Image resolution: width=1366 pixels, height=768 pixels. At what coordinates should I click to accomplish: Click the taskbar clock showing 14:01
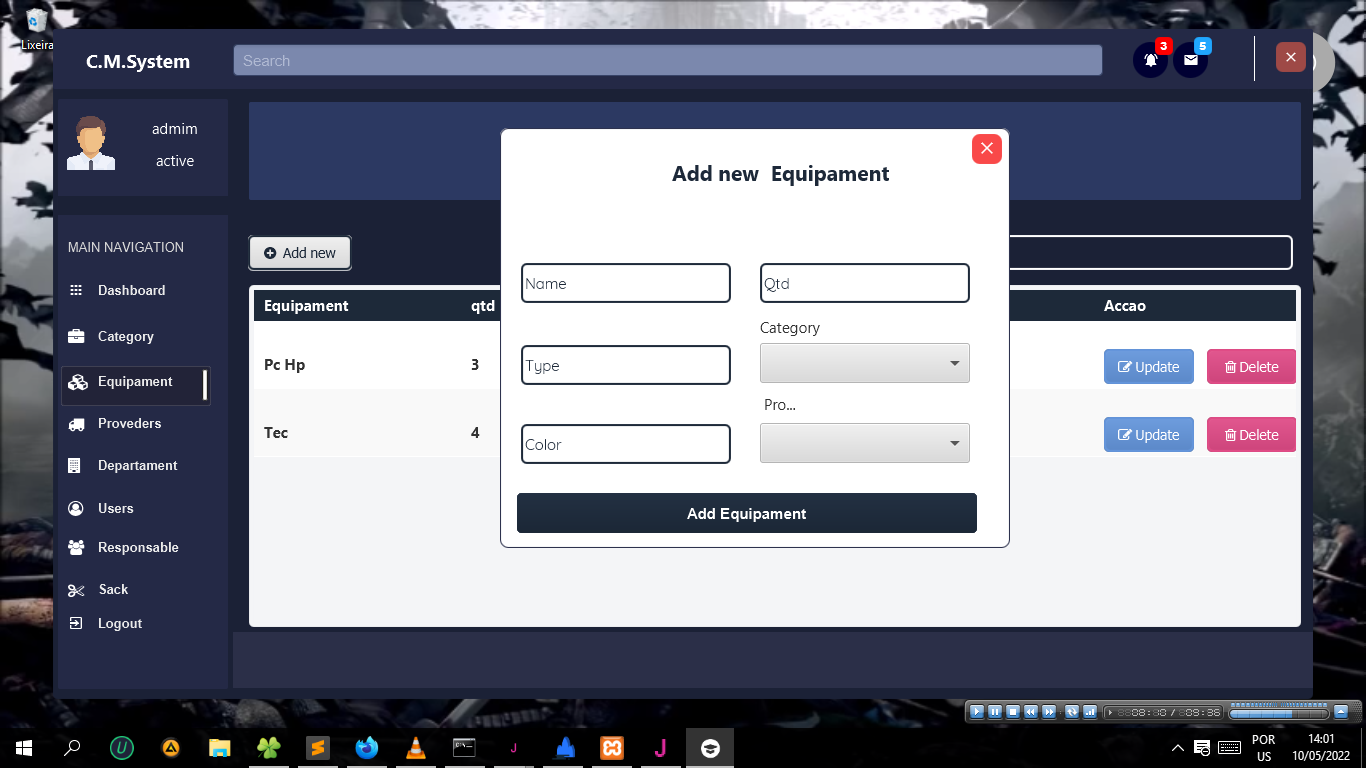[x=1320, y=747]
